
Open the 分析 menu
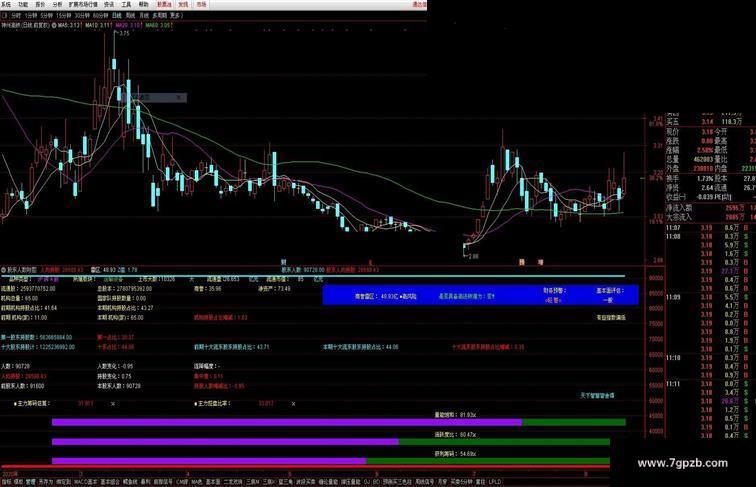tap(57, 4)
